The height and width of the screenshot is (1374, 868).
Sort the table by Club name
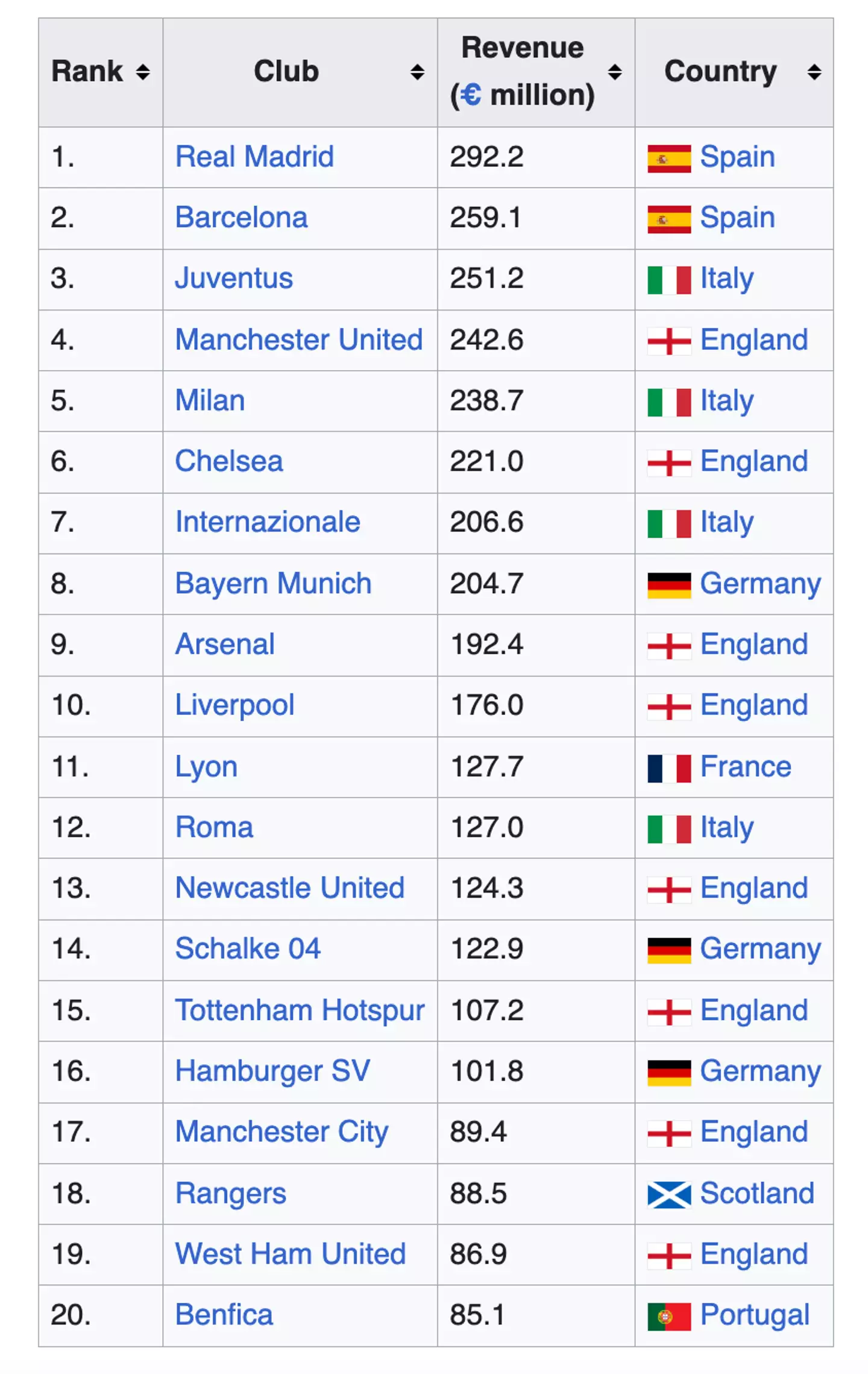[418, 71]
